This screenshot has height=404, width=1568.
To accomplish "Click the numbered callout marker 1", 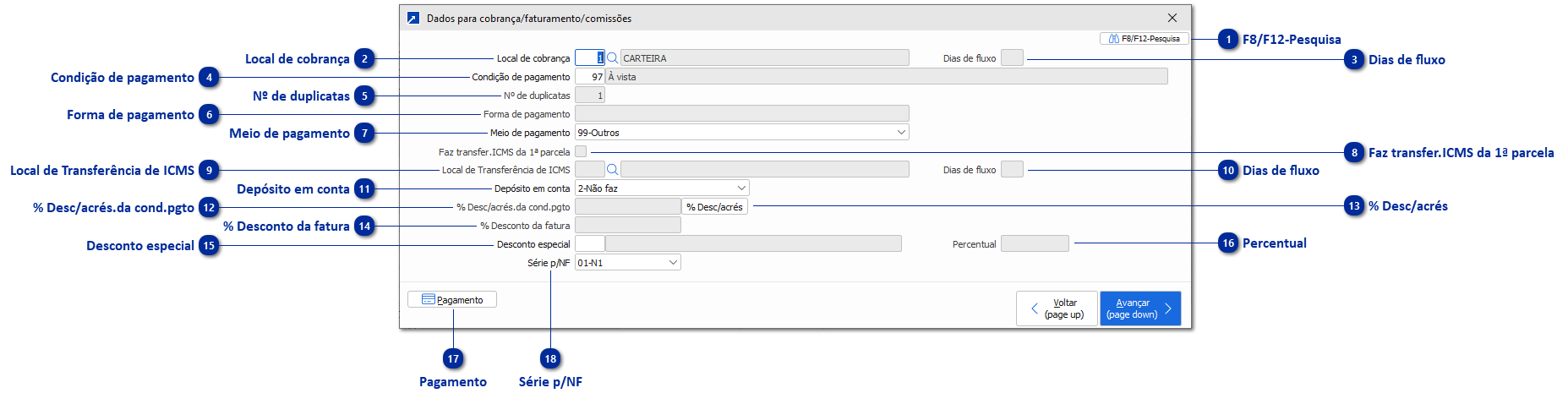I will (x=1228, y=40).
